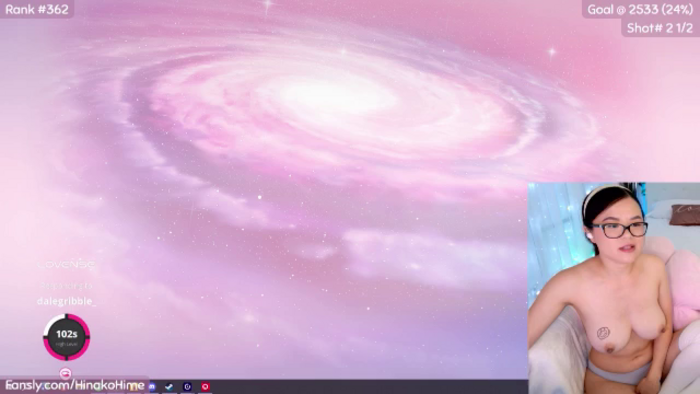
Task: Click the LOVENSE logo text
Action: click(x=66, y=264)
